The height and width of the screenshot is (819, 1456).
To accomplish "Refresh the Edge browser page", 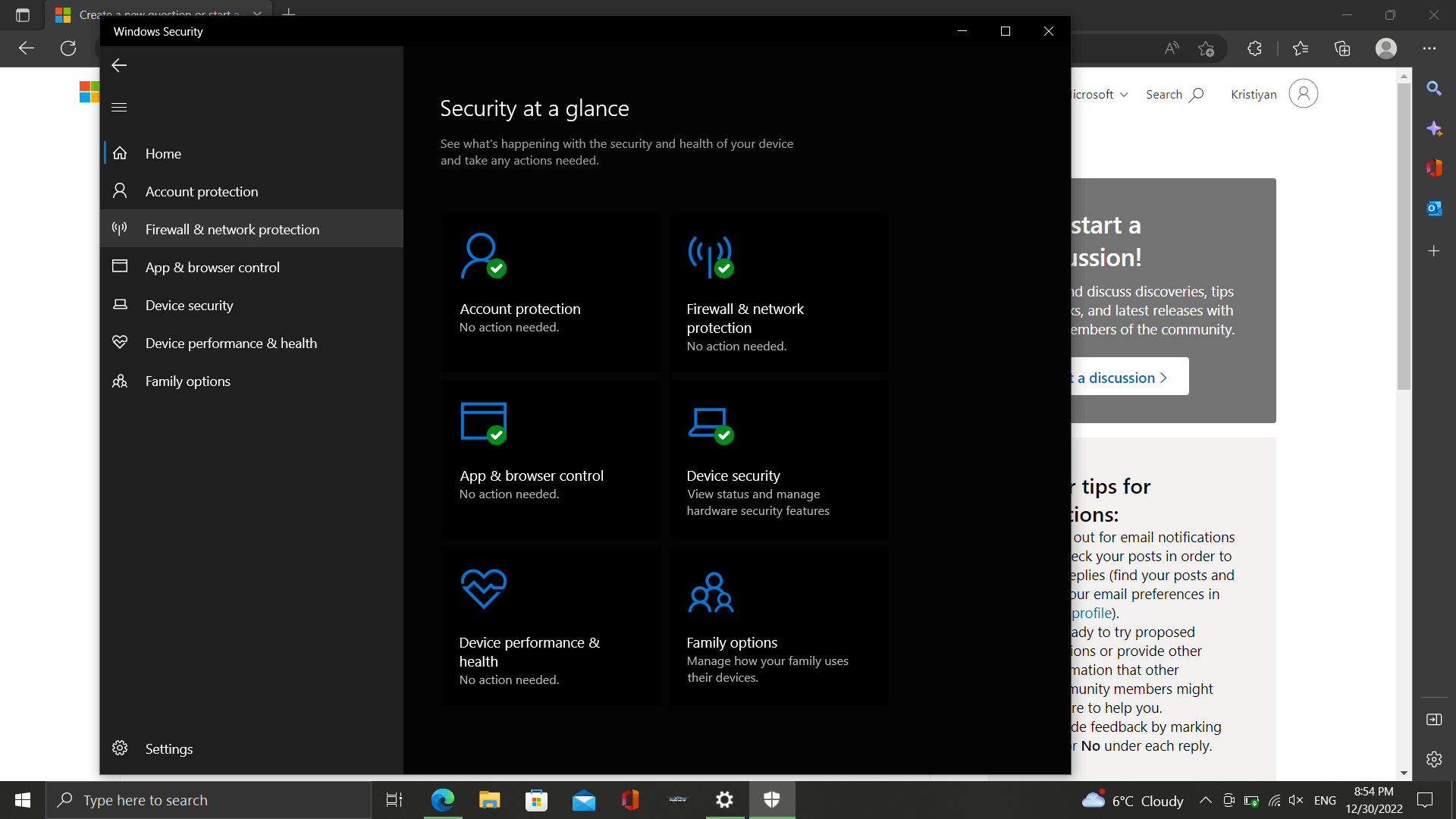I will pos(68,49).
